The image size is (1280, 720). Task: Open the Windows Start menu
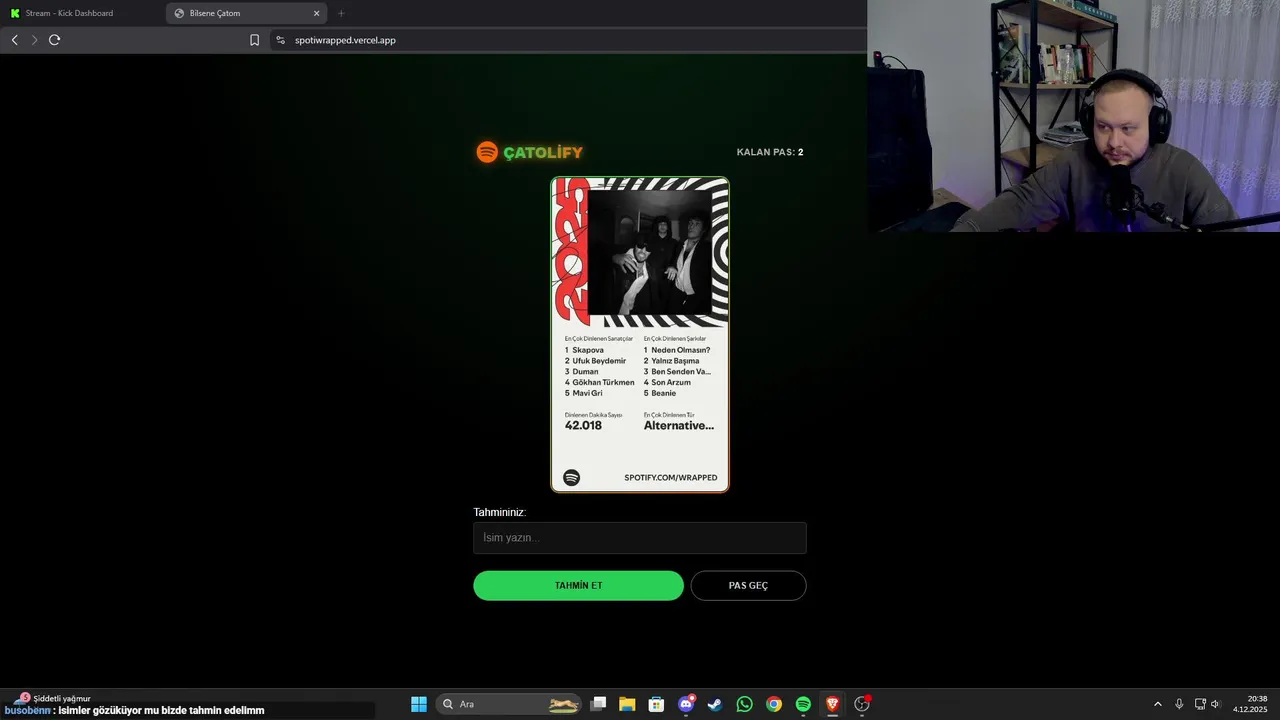pos(419,704)
